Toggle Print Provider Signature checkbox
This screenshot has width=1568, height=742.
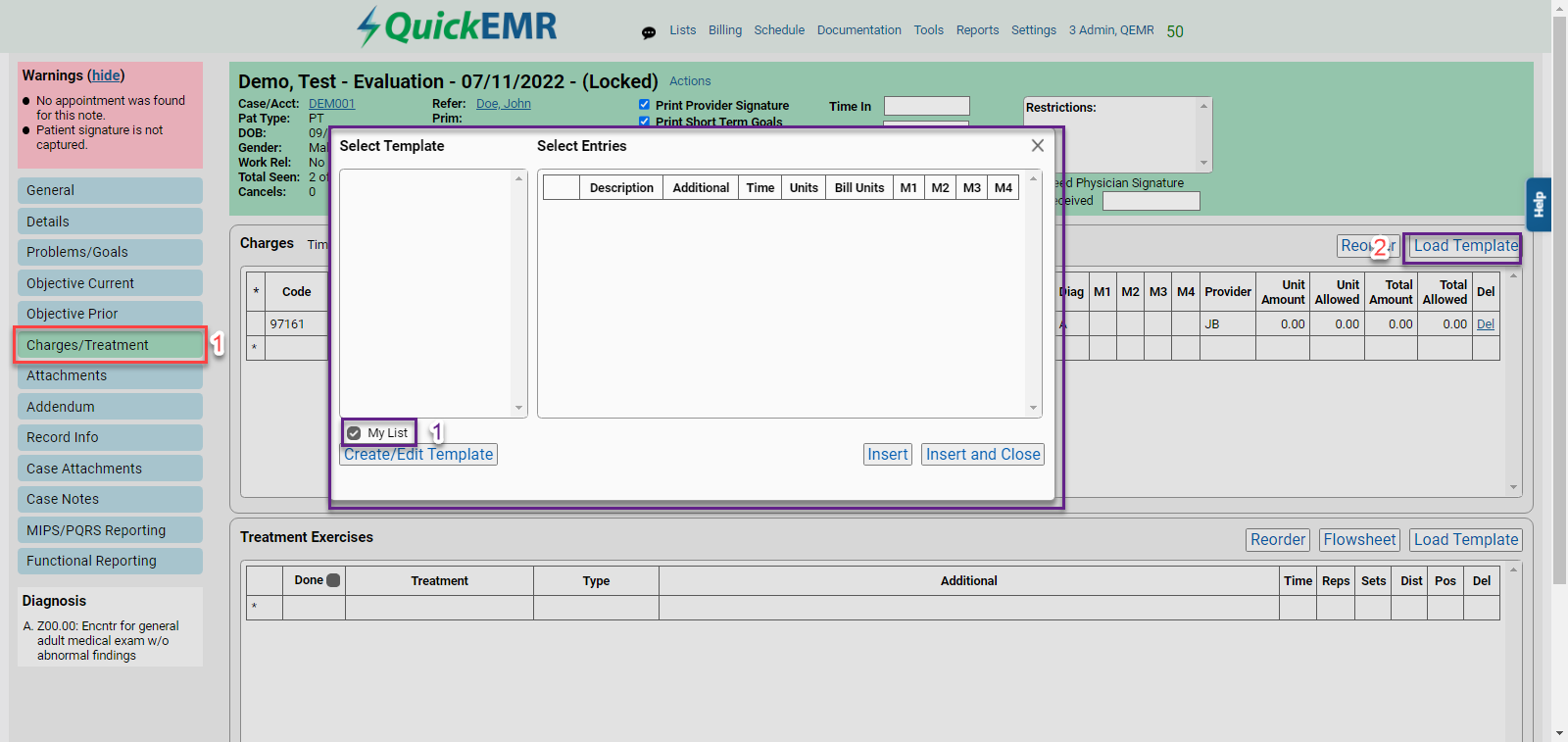pyautogui.click(x=644, y=105)
